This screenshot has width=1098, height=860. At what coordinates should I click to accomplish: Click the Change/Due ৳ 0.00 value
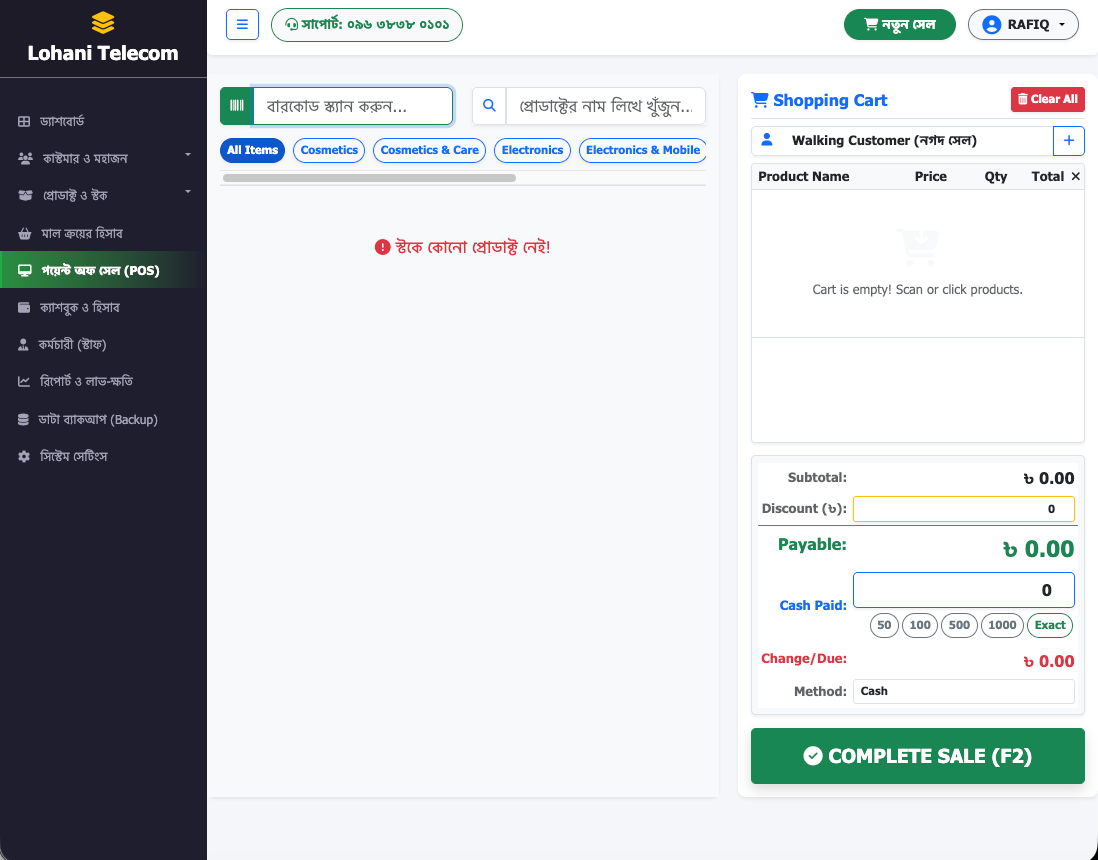pyautogui.click(x=1048, y=662)
